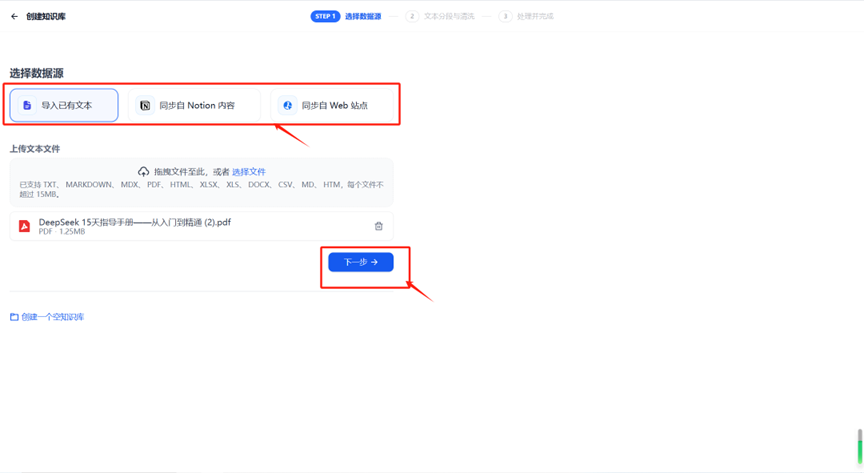Viewport: 864px width, 473px height.
Task: Click the DeepSeek 15天指导手册 file name
Action: coord(134,222)
